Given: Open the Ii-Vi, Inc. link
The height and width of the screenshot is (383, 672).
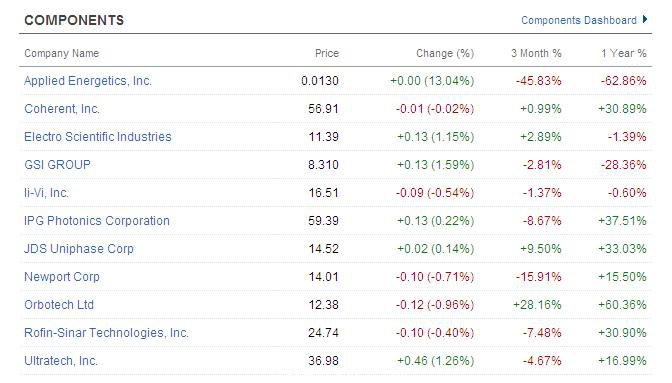Looking at the screenshot, I should click(46, 193).
